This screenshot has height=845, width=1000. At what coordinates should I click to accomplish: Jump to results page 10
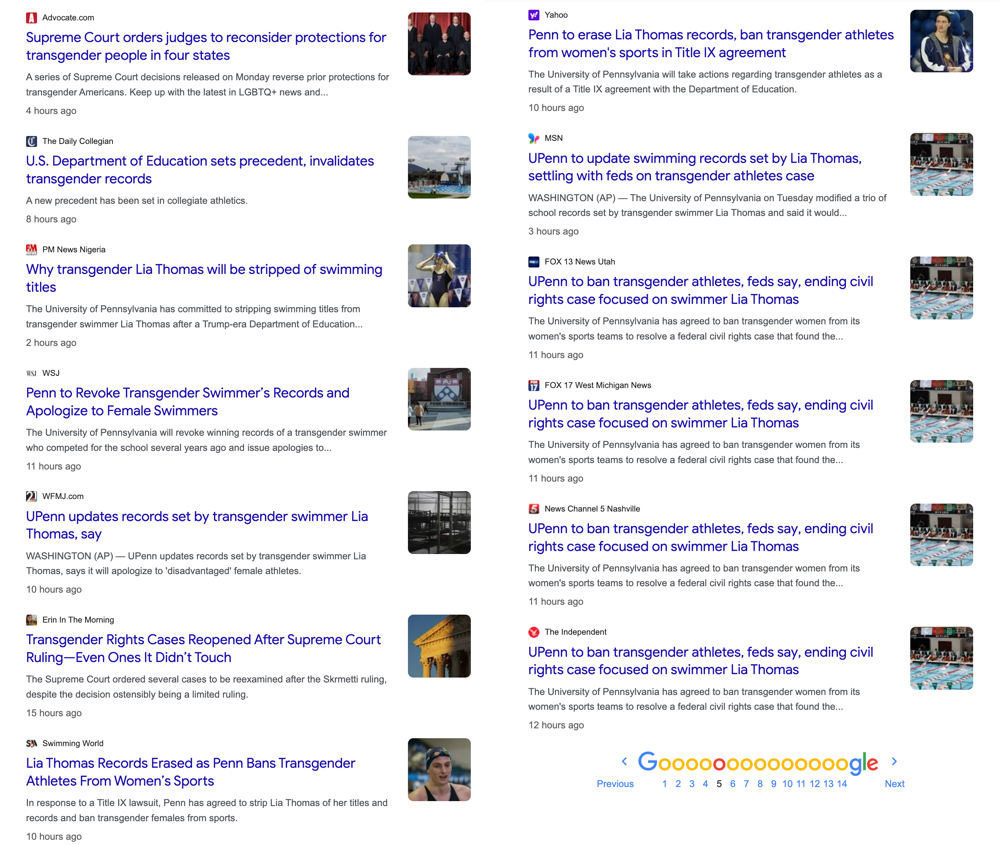(787, 784)
